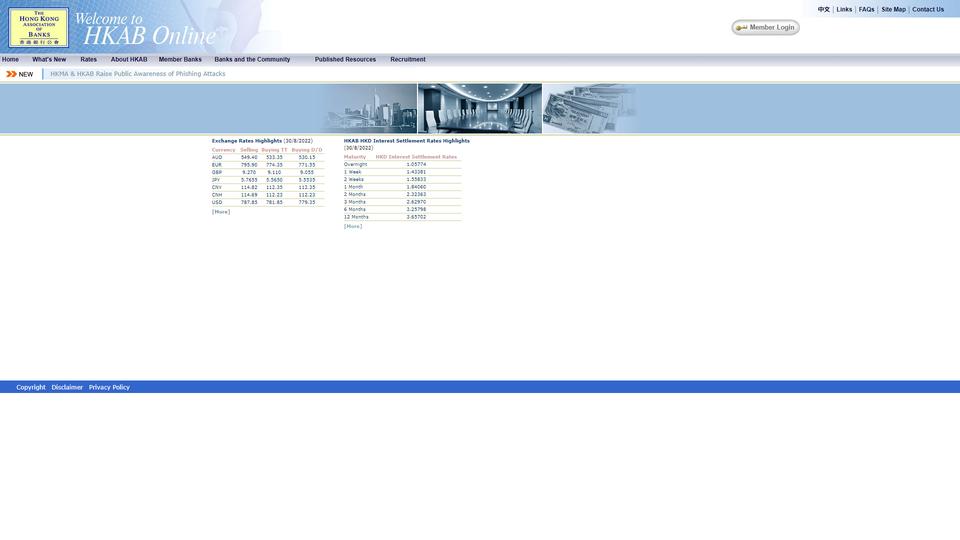The height and width of the screenshot is (540, 960).
Task: Open FAQs in the top bar
Action: (866, 10)
